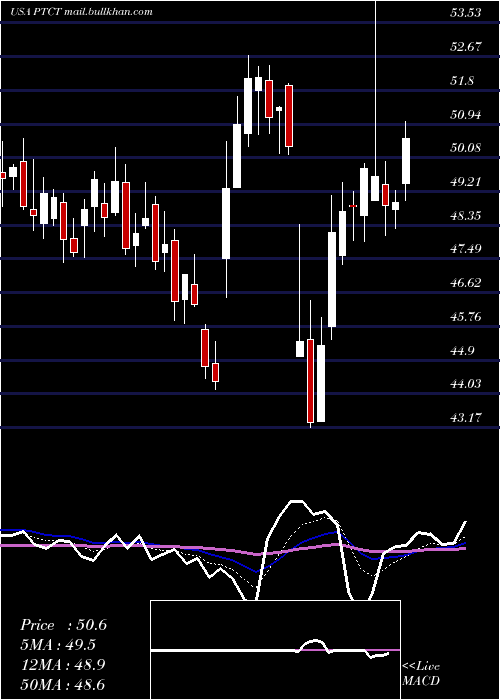Select the 48.35 price level label
The width and height of the screenshot is (500, 700).
(x=466, y=216)
